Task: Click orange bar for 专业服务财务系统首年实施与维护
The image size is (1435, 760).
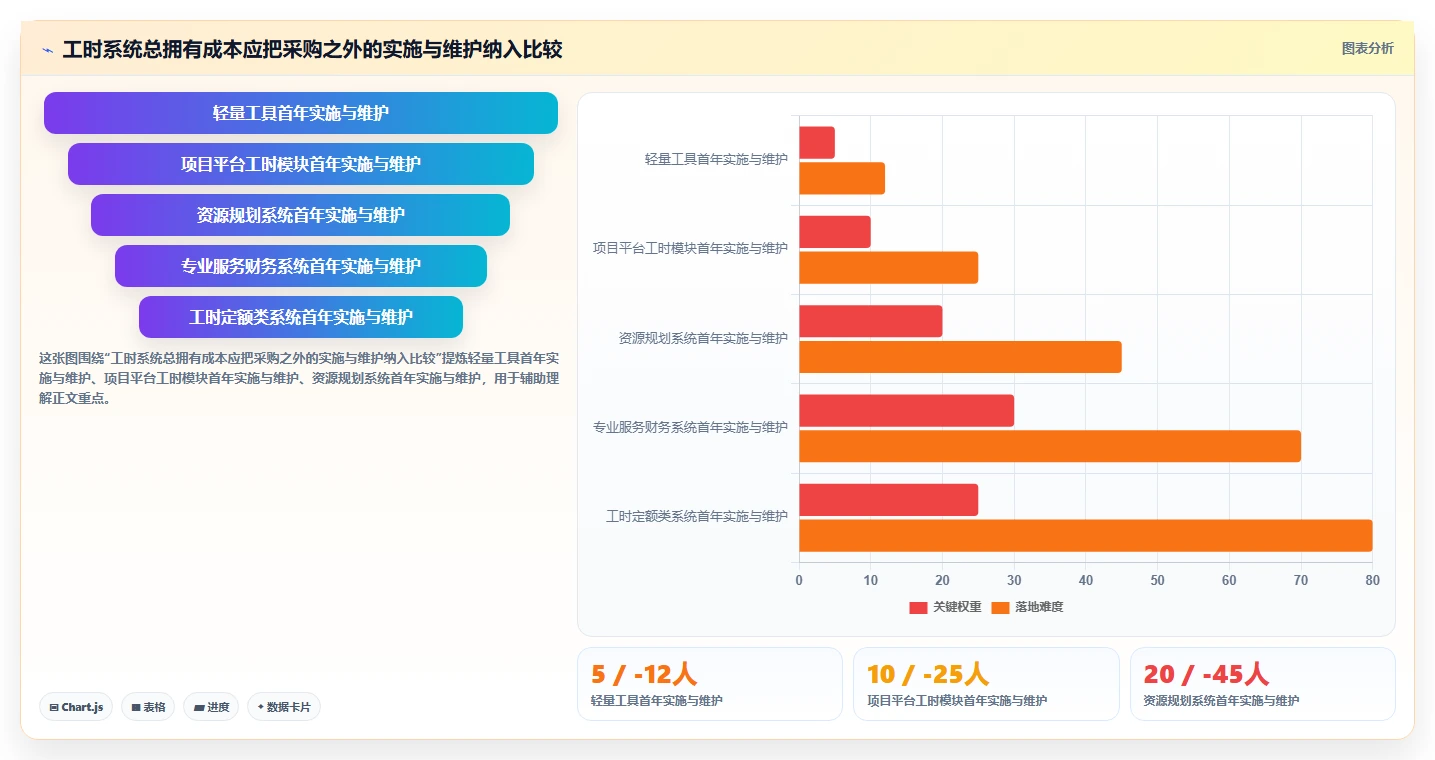Action: pyautogui.click(x=1050, y=446)
